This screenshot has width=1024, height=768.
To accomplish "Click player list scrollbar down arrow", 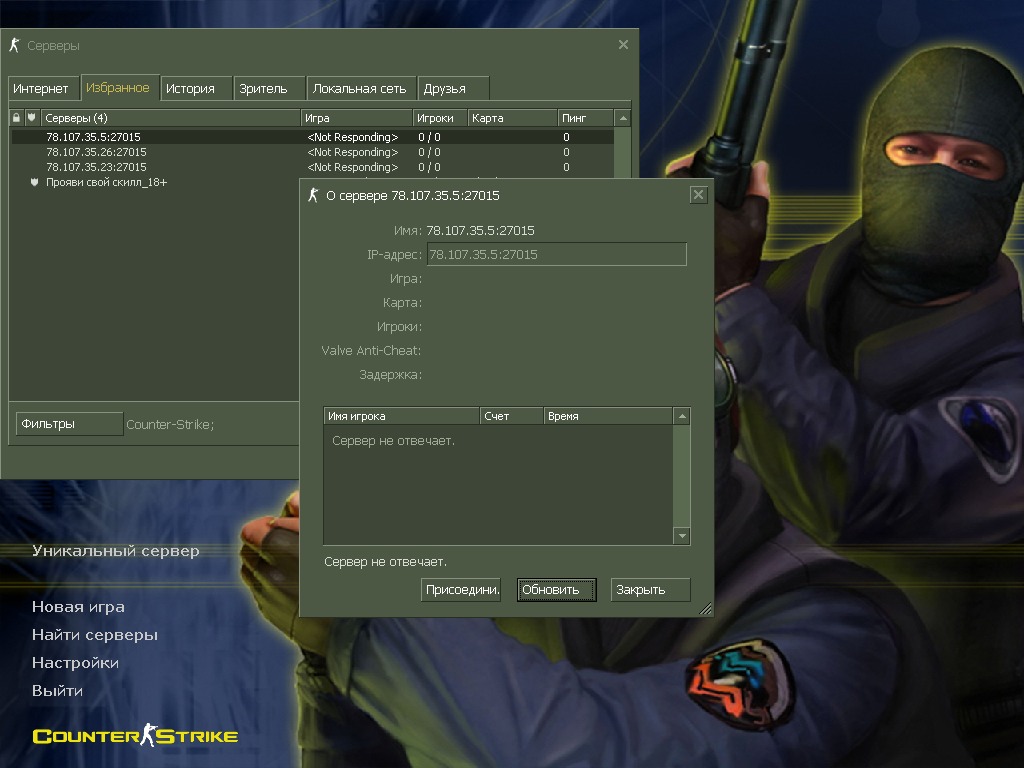I will coord(682,536).
